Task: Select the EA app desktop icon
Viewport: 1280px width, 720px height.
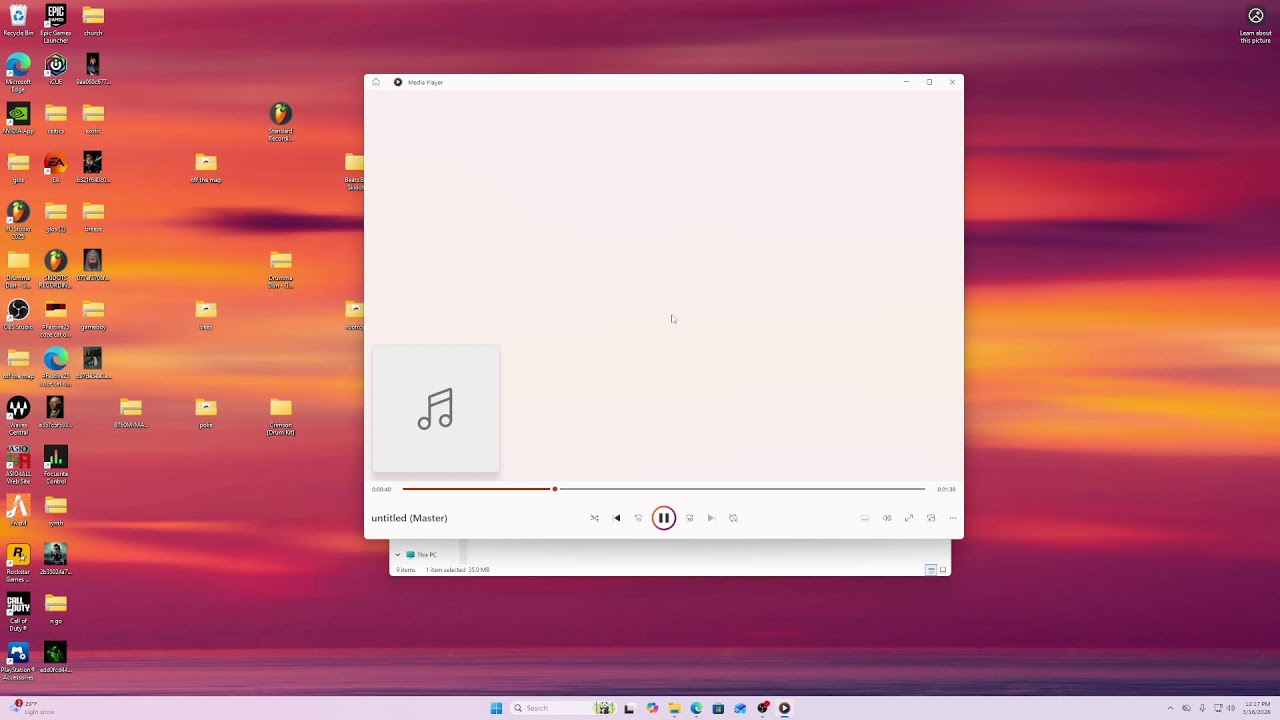Action: 56,167
